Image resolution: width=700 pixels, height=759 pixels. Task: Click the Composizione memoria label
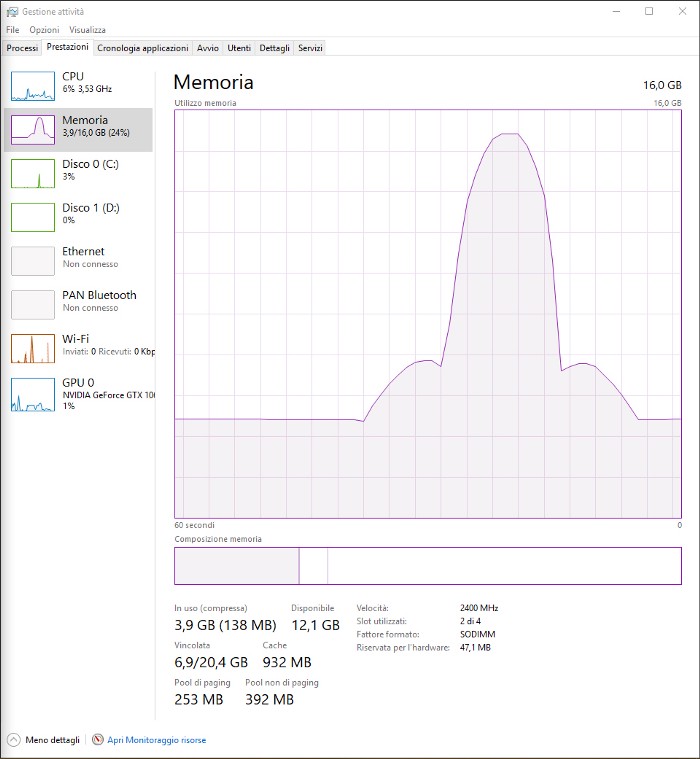coord(218,539)
